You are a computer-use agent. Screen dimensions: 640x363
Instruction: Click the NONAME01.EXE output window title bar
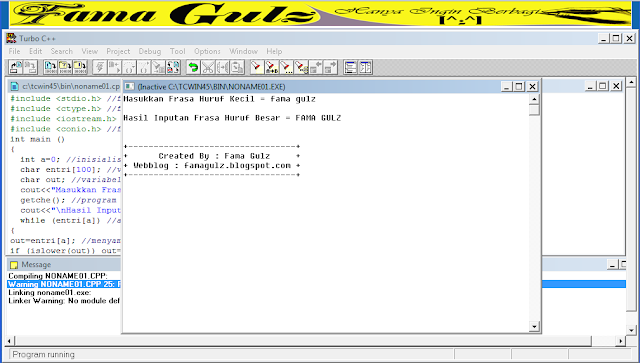312,86
